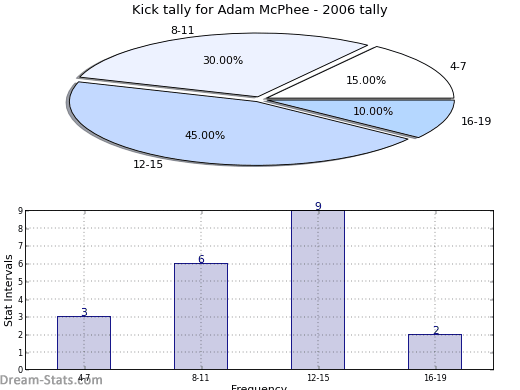Screen dimensions: 520x390
Task: Click the 12-15 x-axis tick label
Action: (318, 378)
